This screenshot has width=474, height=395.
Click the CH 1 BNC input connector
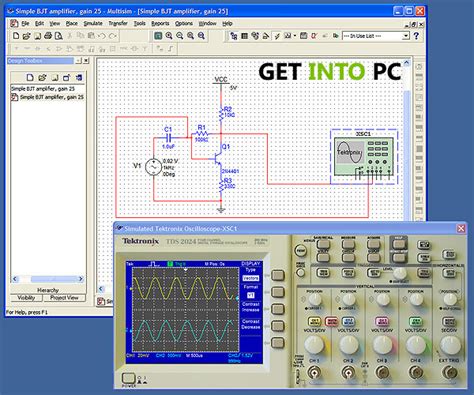tap(314, 373)
